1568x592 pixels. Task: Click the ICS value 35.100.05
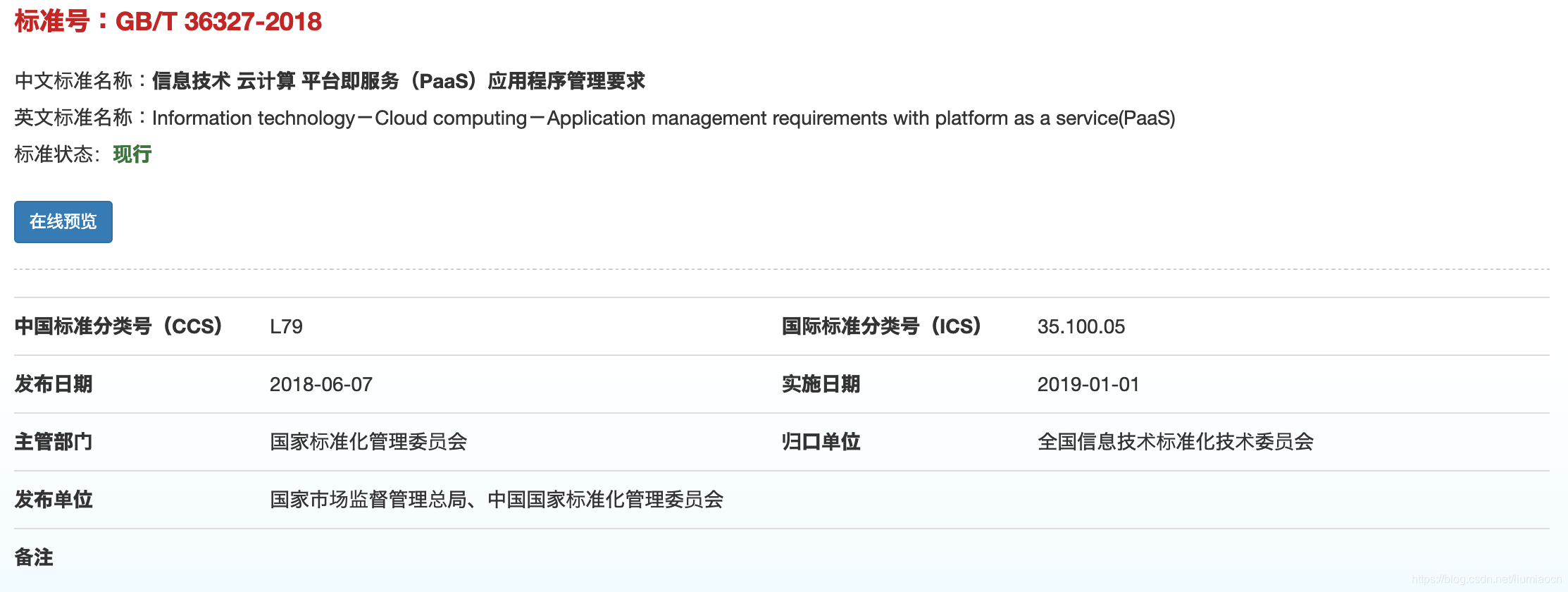coord(1081,326)
